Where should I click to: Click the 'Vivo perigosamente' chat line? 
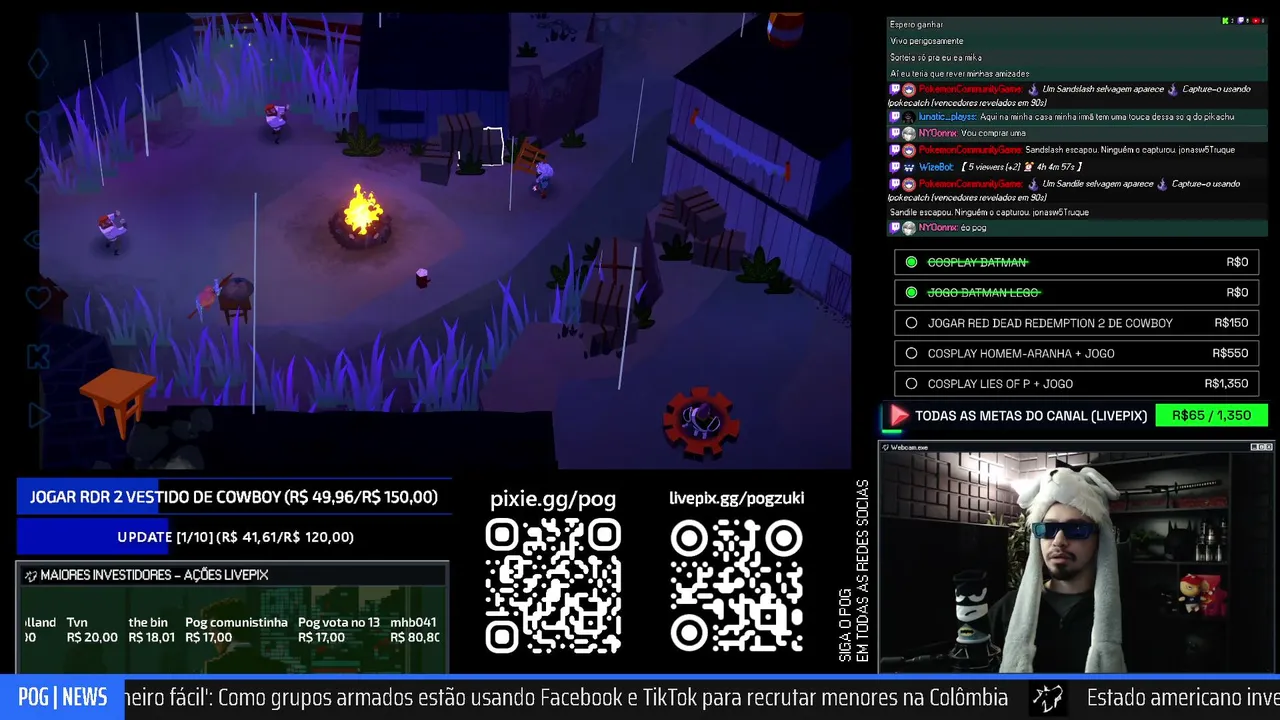(927, 41)
